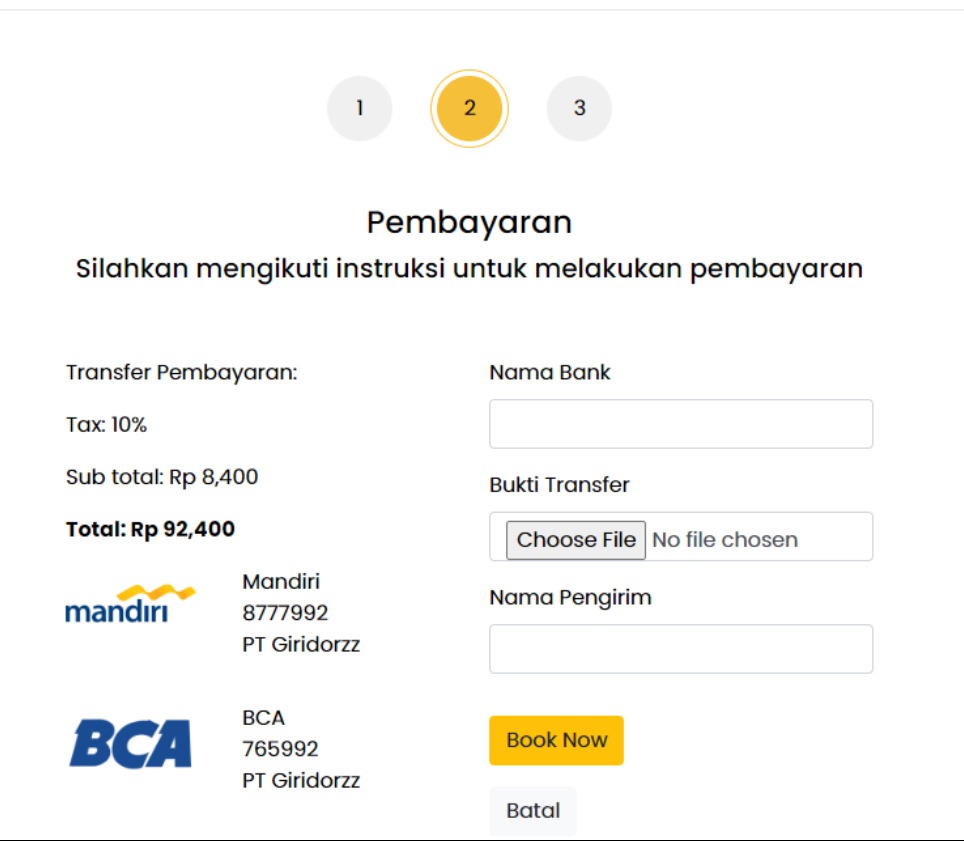
Task: Click the No file chosen area
Action: 724,538
